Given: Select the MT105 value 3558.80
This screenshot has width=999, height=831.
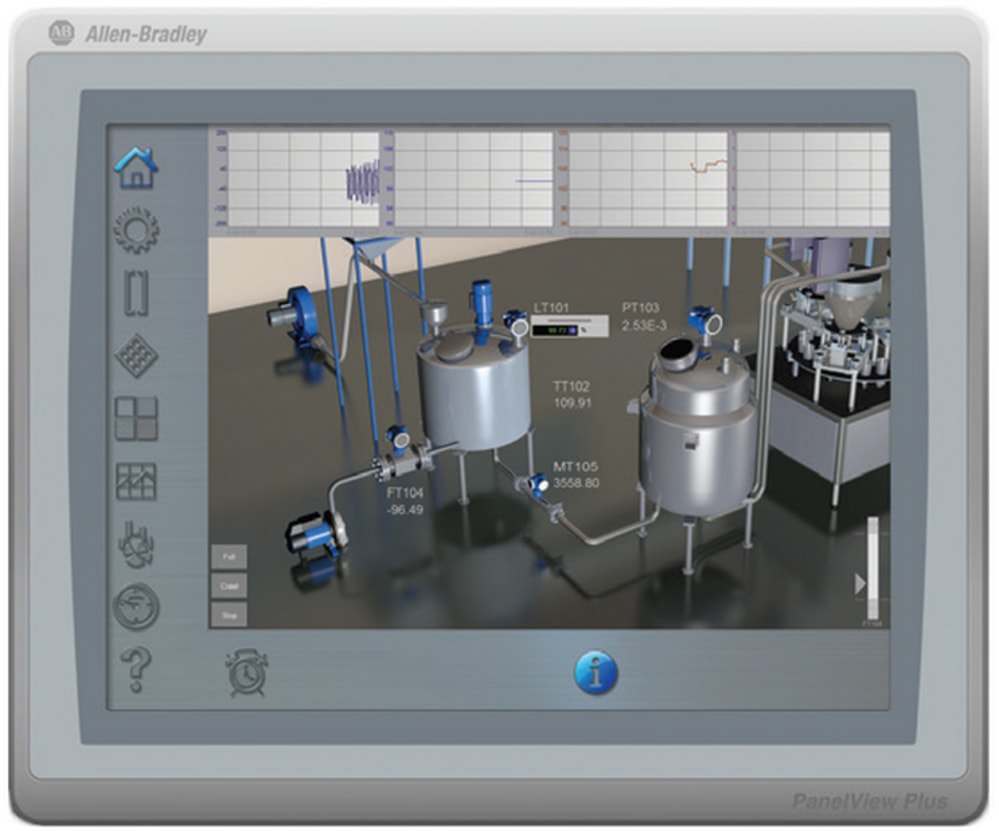Looking at the screenshot, I should [576, 483].
